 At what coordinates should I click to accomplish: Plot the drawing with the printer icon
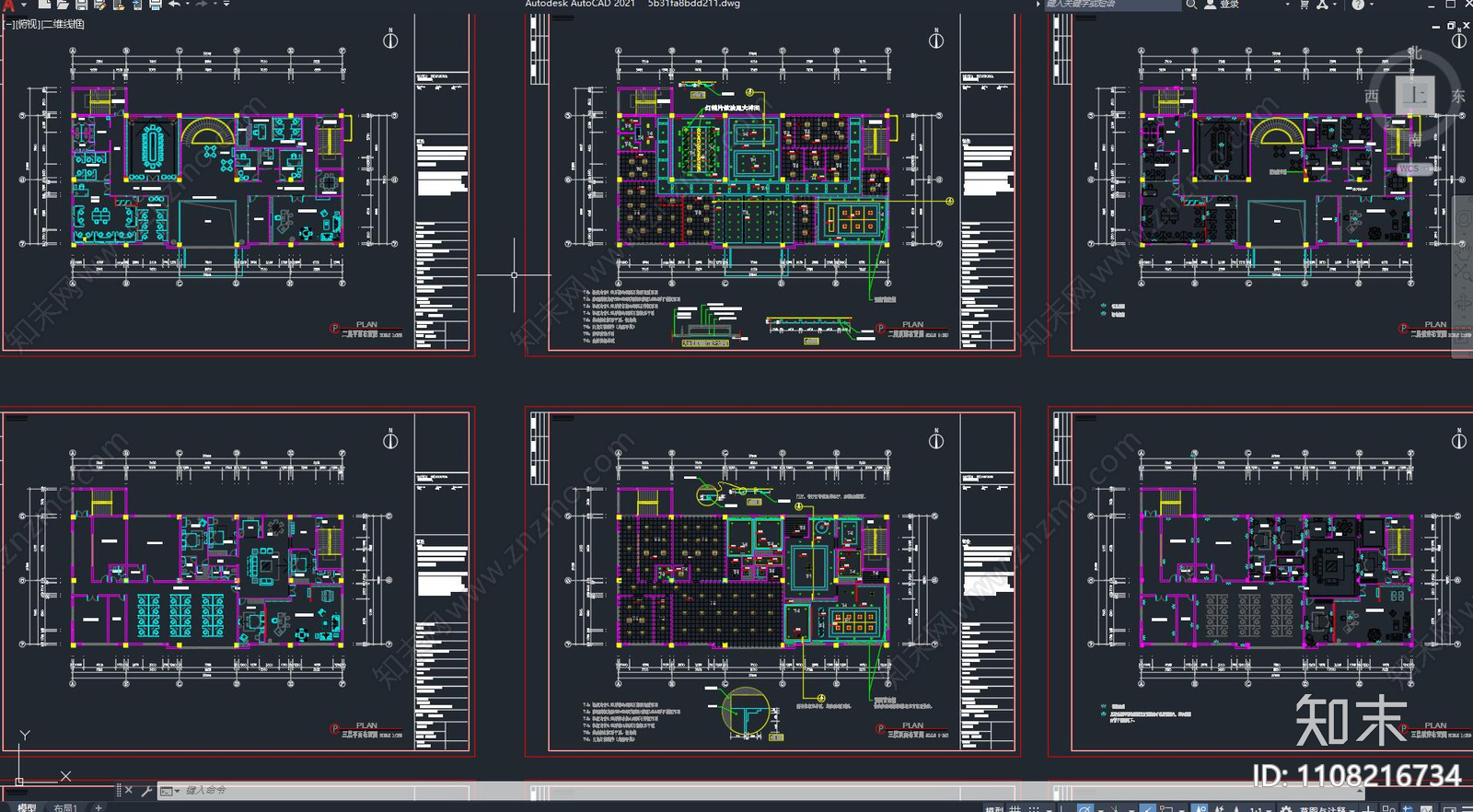(x=155, y=5)
